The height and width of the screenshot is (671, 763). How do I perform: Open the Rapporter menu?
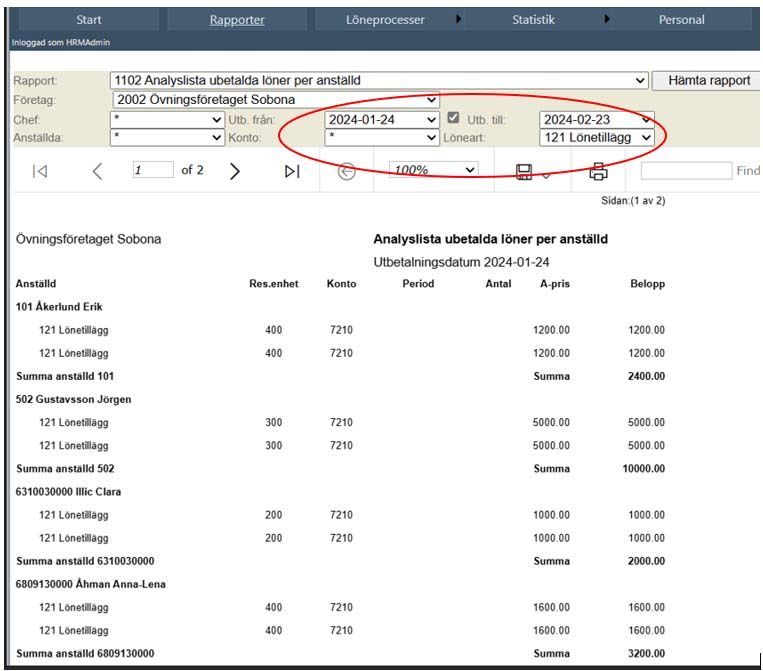(x=237, y=20)
